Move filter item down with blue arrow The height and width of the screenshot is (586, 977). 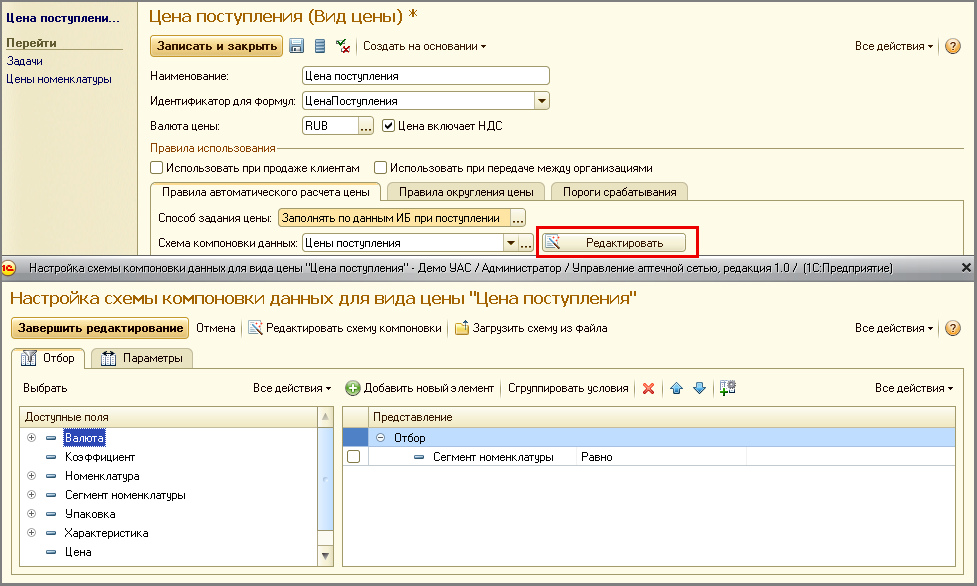(x=699, y=388)
